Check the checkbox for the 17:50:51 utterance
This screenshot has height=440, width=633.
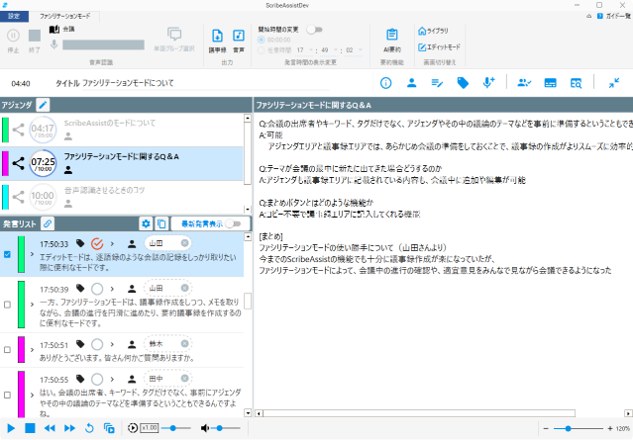pos(7,350)
